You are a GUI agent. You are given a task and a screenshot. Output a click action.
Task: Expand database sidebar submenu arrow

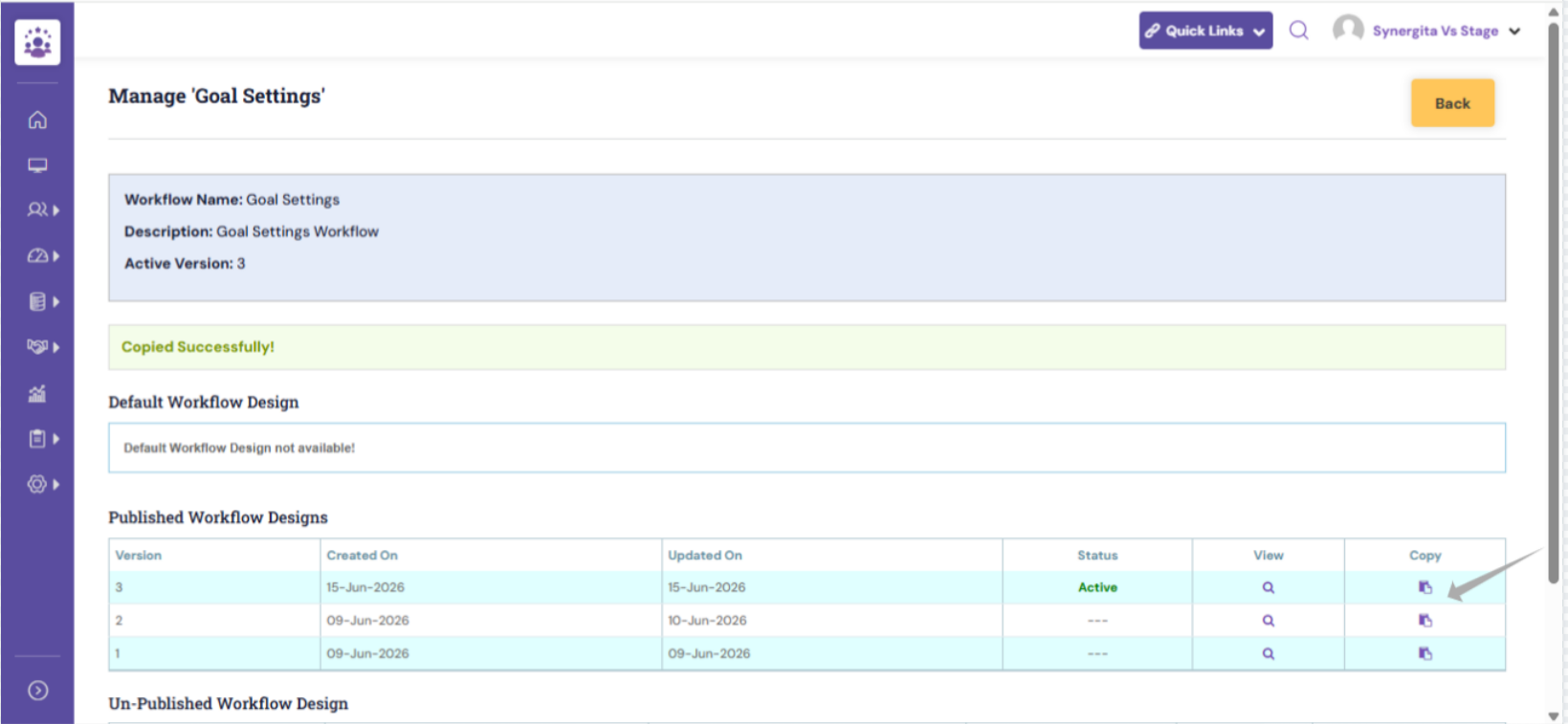(x=56, y=302)
